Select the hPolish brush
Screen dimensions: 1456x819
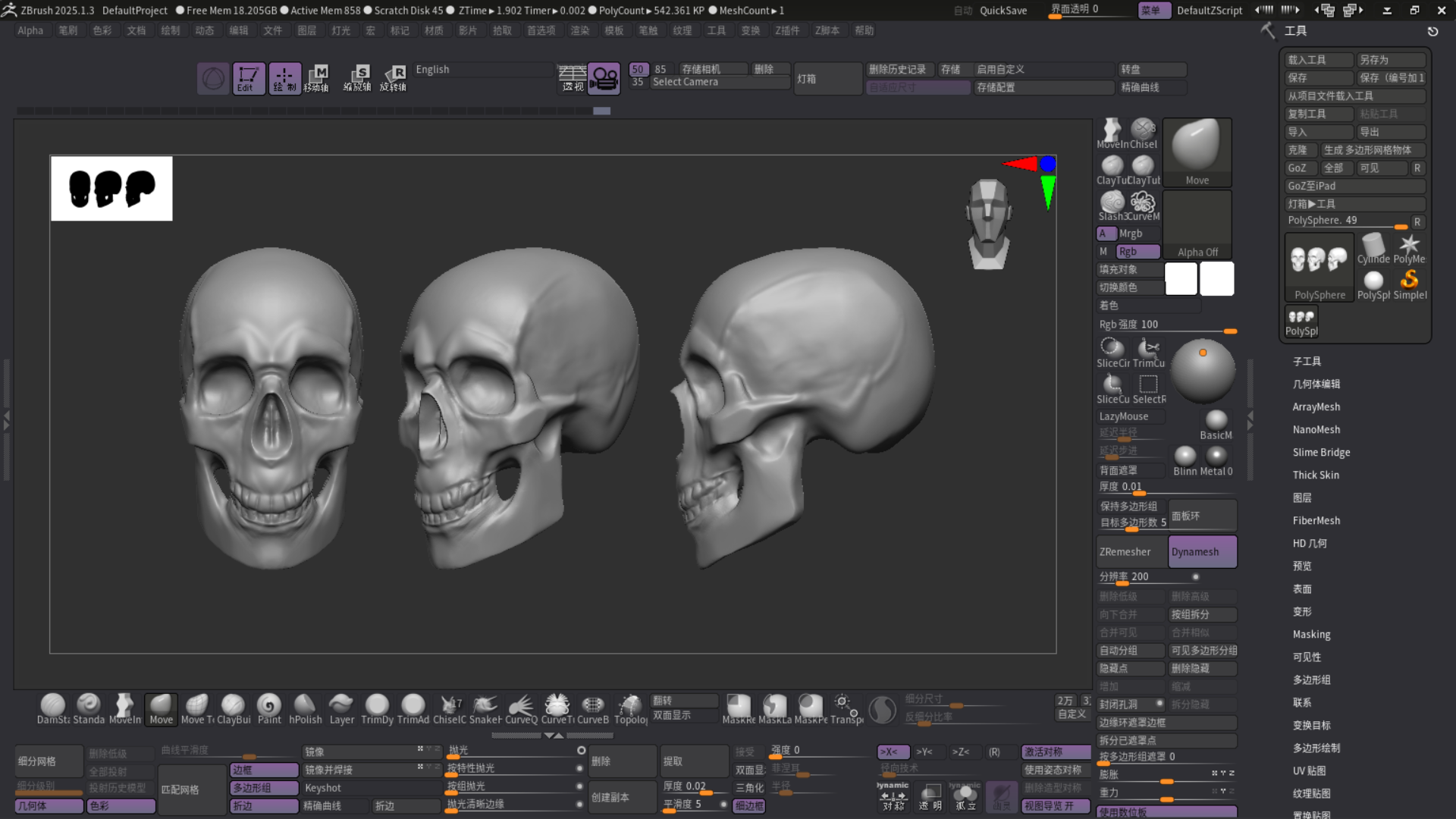coord(305,709)
